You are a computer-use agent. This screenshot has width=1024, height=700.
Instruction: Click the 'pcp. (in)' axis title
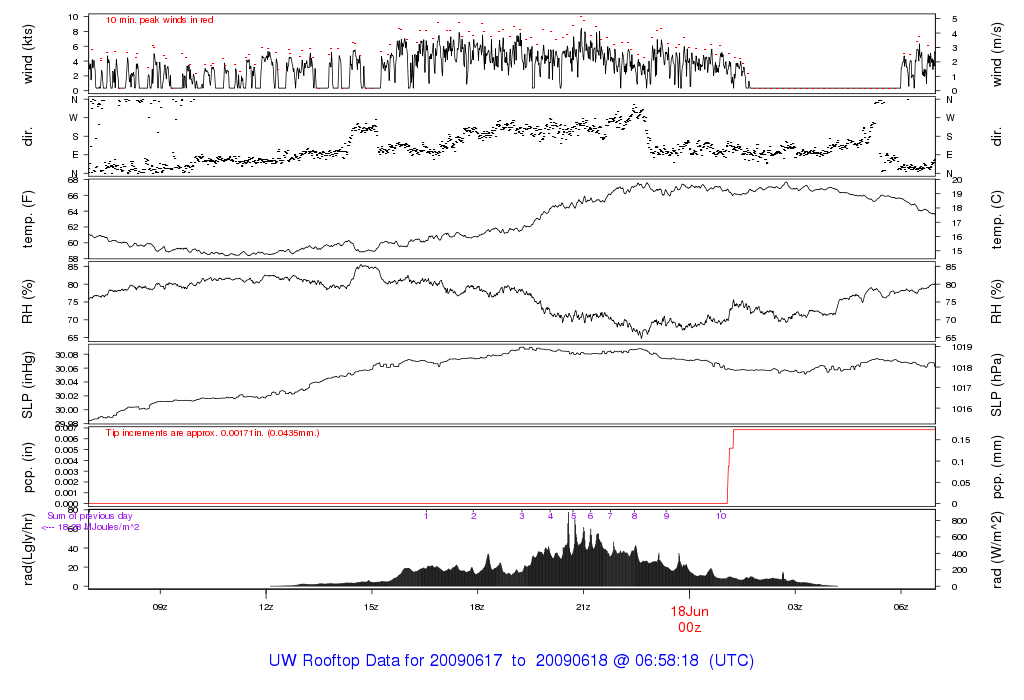(27, 467)
